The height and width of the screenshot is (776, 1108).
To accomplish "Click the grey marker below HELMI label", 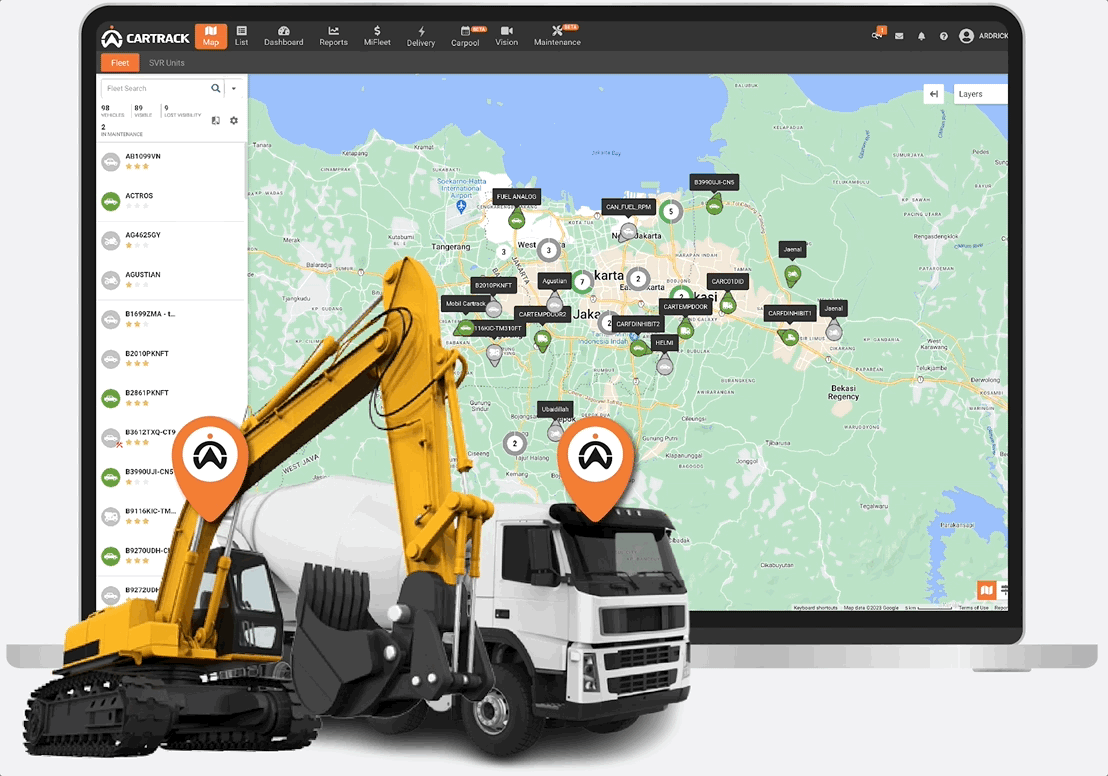I will [664, 365].
